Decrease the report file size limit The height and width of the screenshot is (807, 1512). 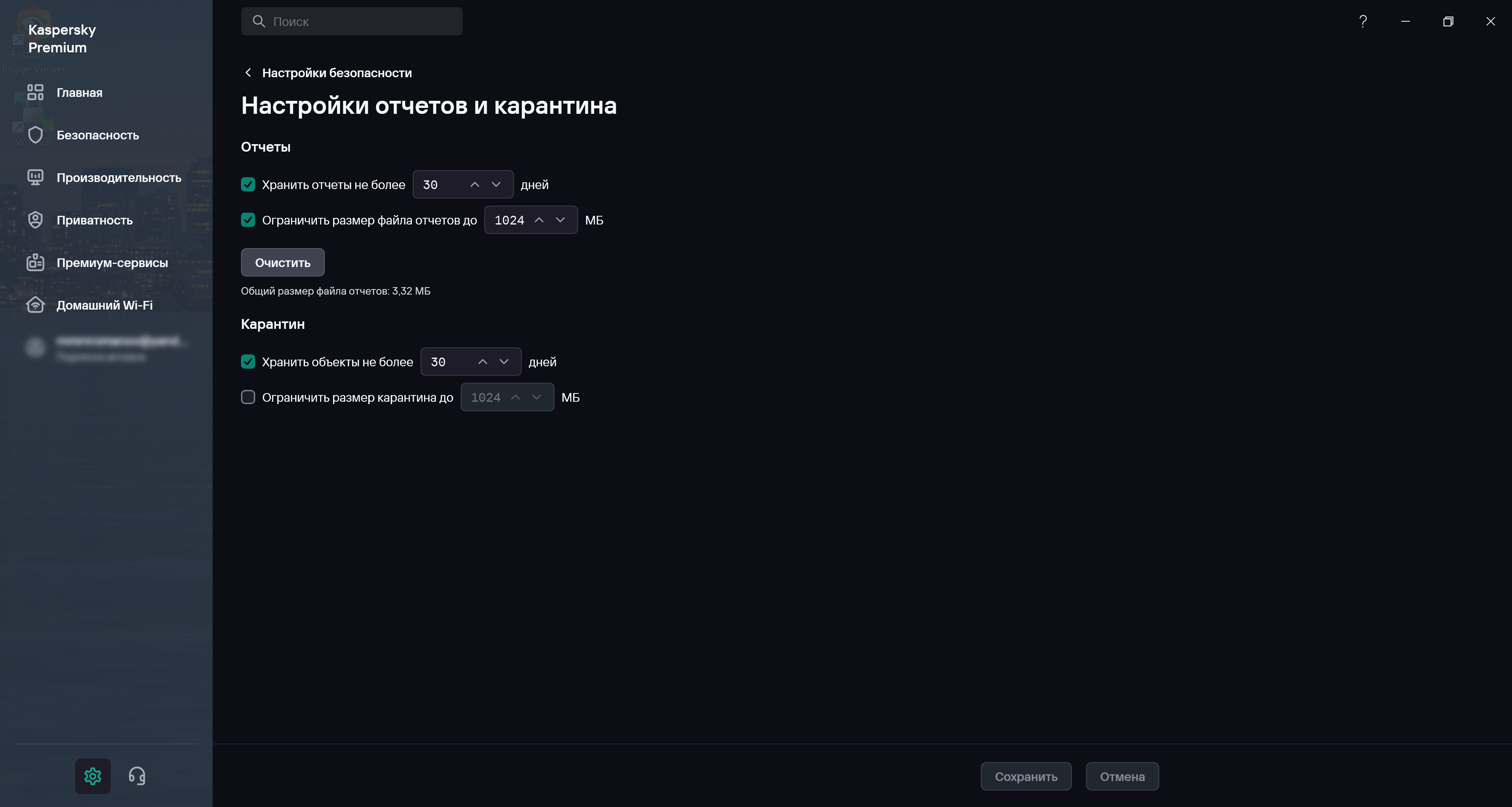pyautogui.click(x=560, y=220)
